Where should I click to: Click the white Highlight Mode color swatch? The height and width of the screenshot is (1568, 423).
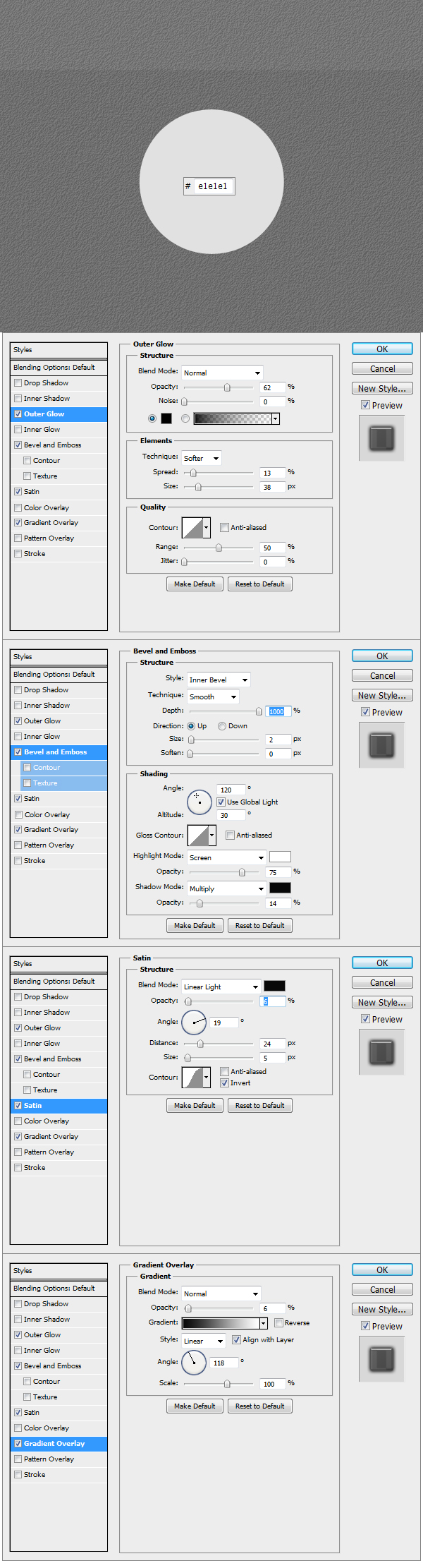coord(280,857)
